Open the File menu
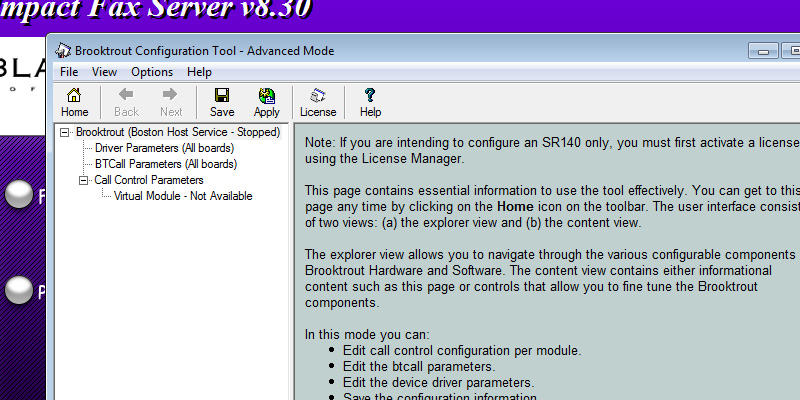This screenshot has width=800, height=400. [69, 72]
